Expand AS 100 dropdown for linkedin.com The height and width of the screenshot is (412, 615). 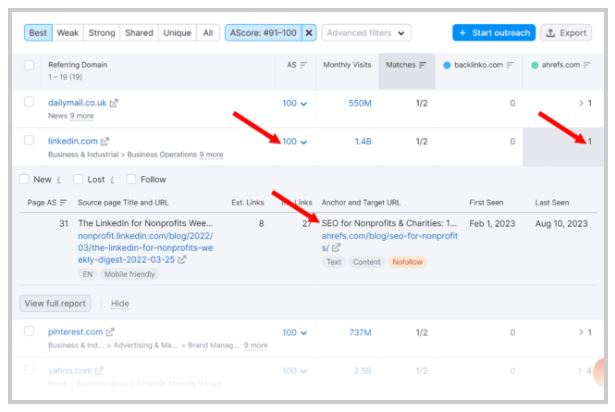tap(295, 142)
